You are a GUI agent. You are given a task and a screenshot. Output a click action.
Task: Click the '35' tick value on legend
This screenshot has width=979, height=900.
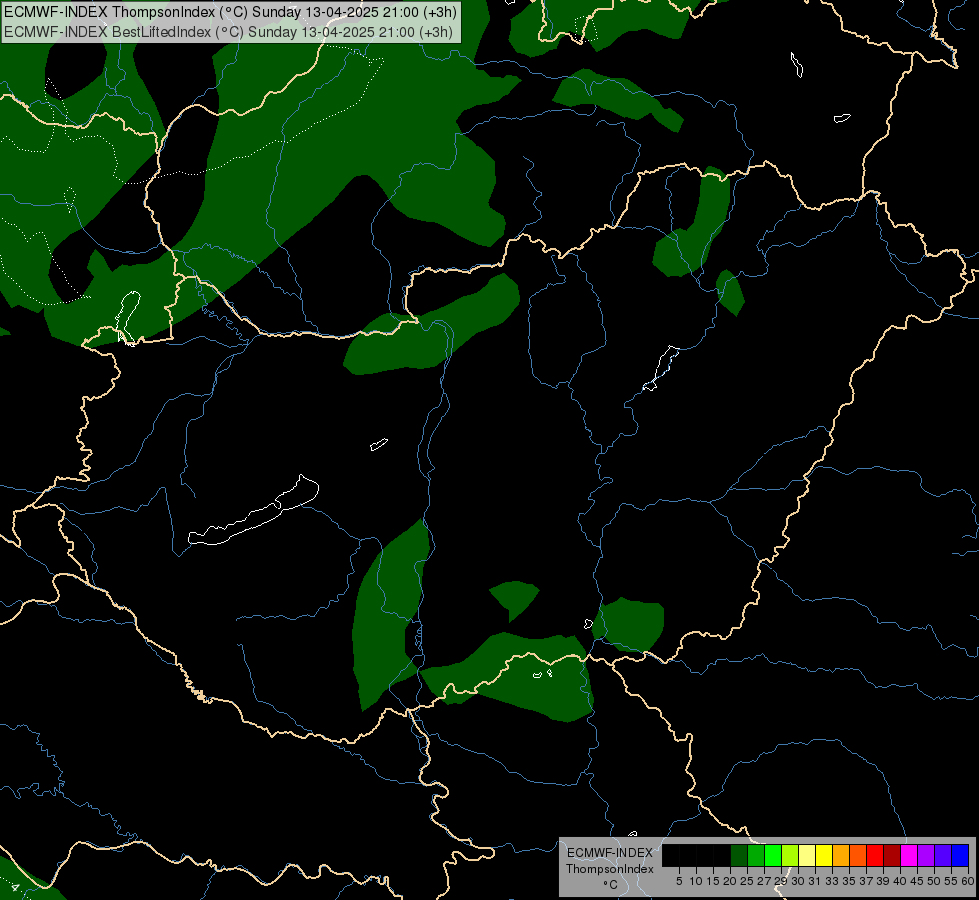pyautogui.click(x=850, y=881)
